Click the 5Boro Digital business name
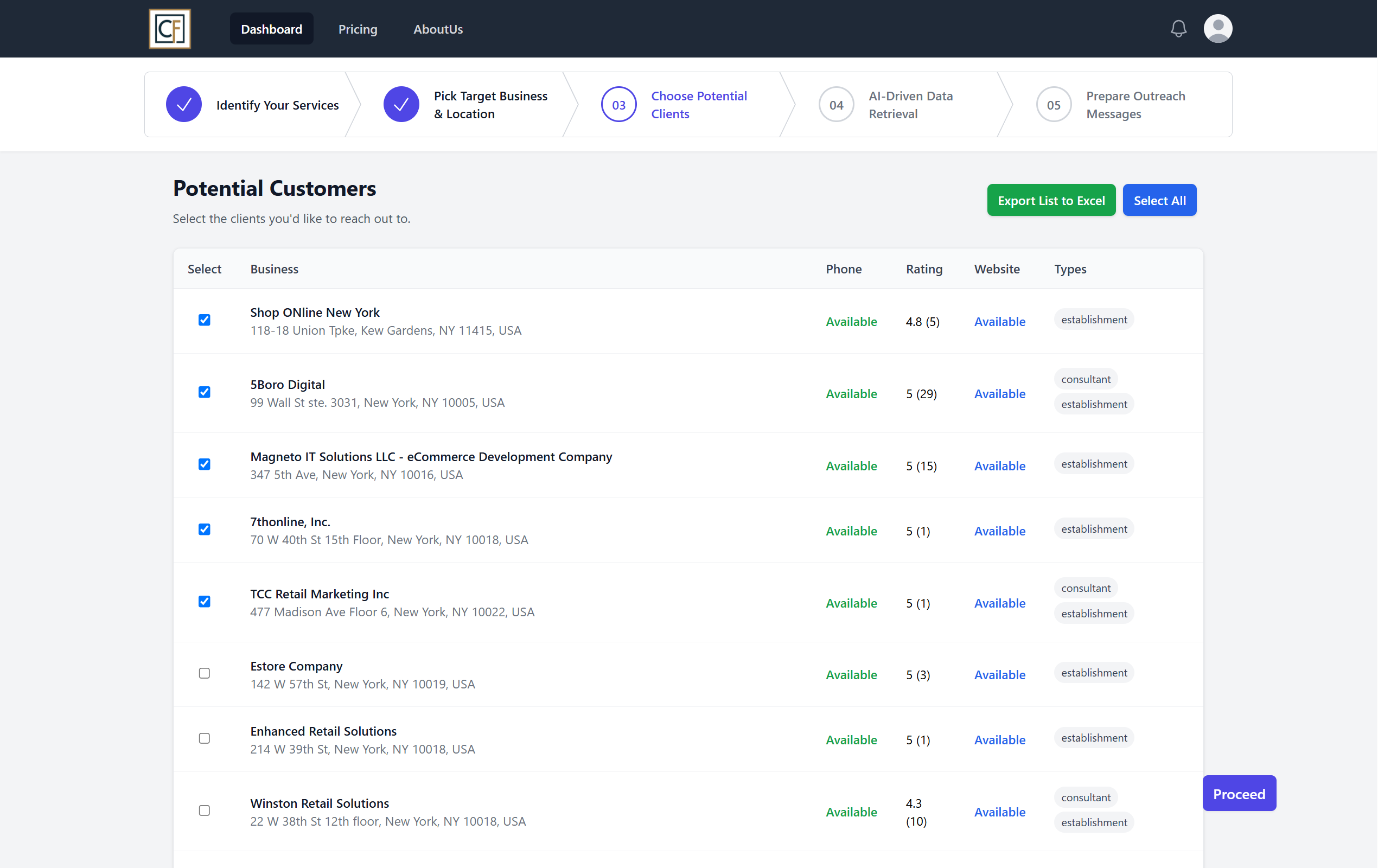The image size is (1378, 868). click(x=288, y=385)
